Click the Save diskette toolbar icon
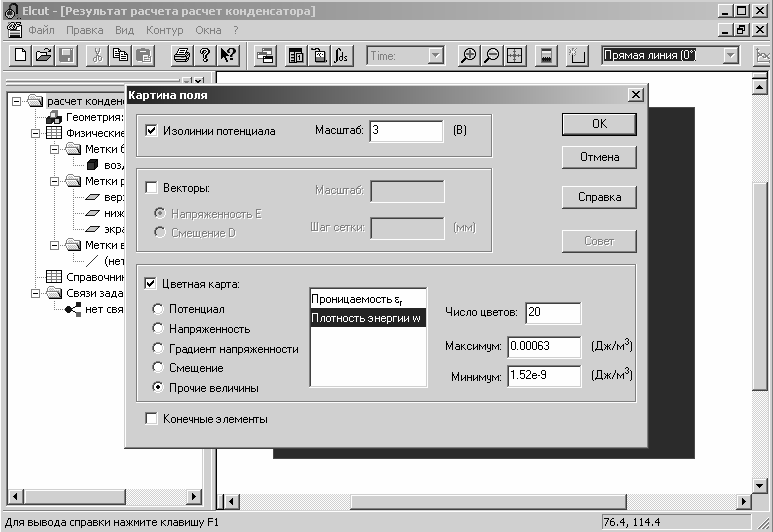This screenshot has height=532, width=773. (66, 55)
